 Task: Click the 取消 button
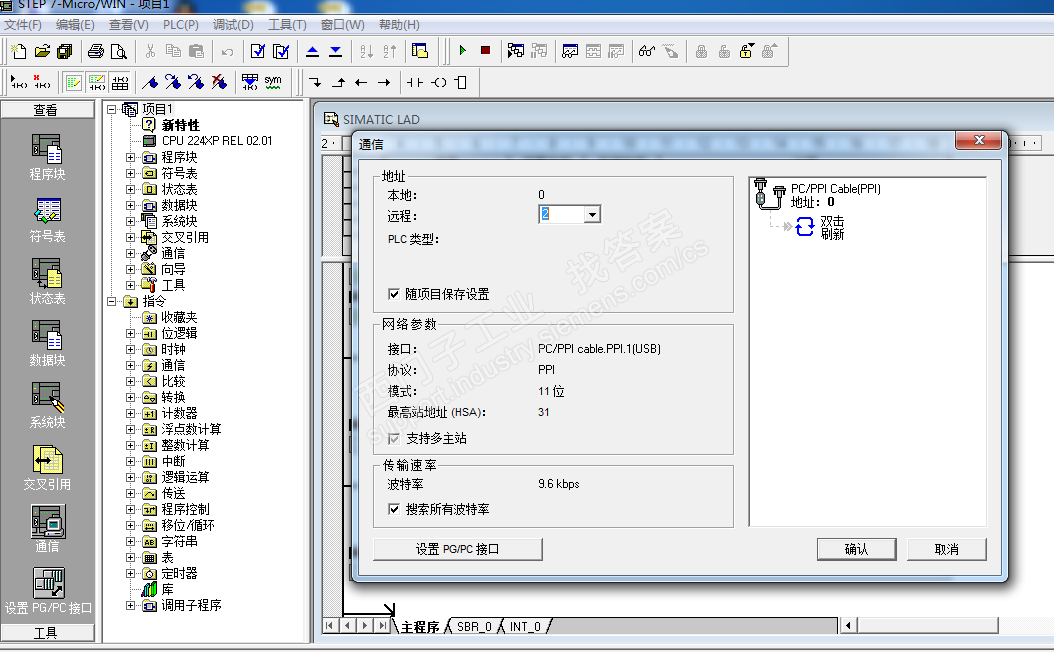coord(946,549)
